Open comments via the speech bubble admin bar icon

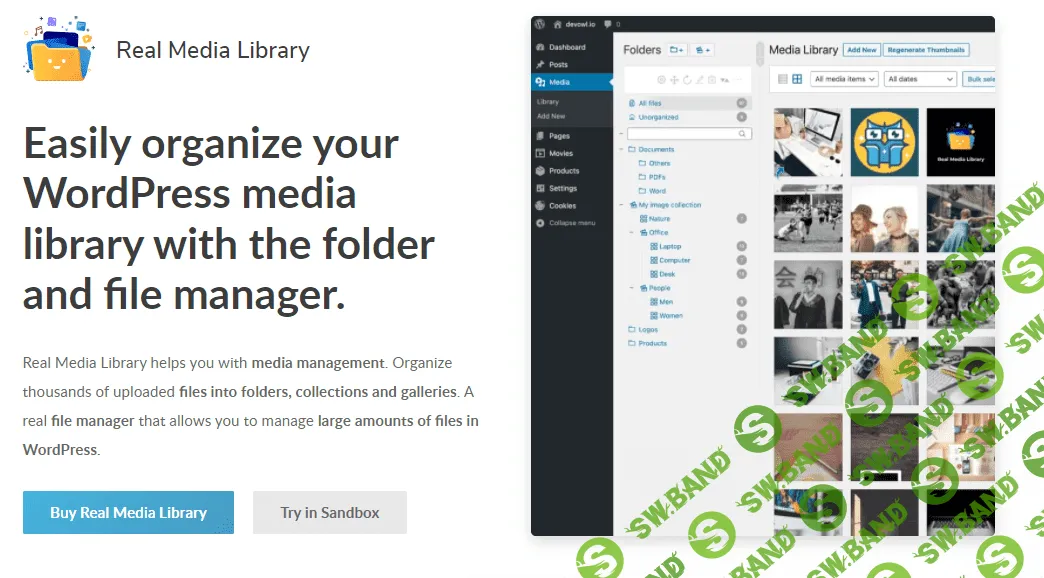click(609, 24)
